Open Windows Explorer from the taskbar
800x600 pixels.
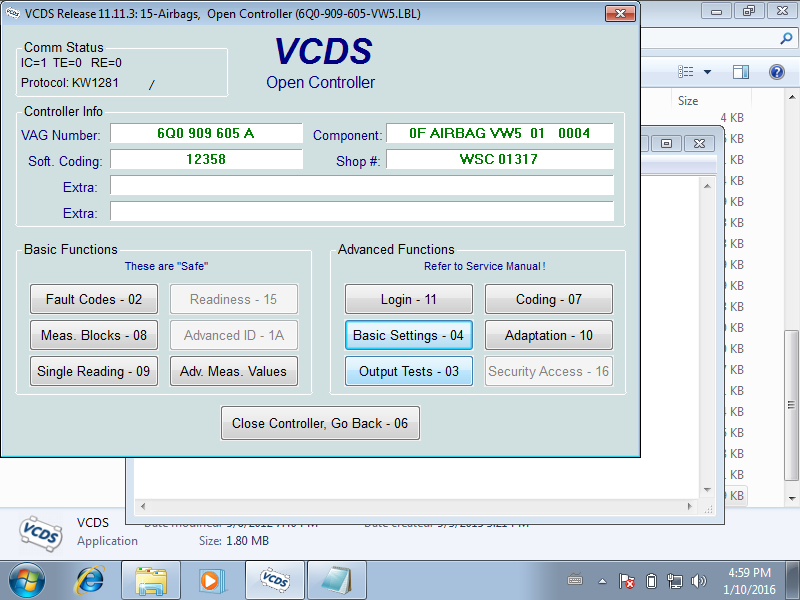pos(152,580)
